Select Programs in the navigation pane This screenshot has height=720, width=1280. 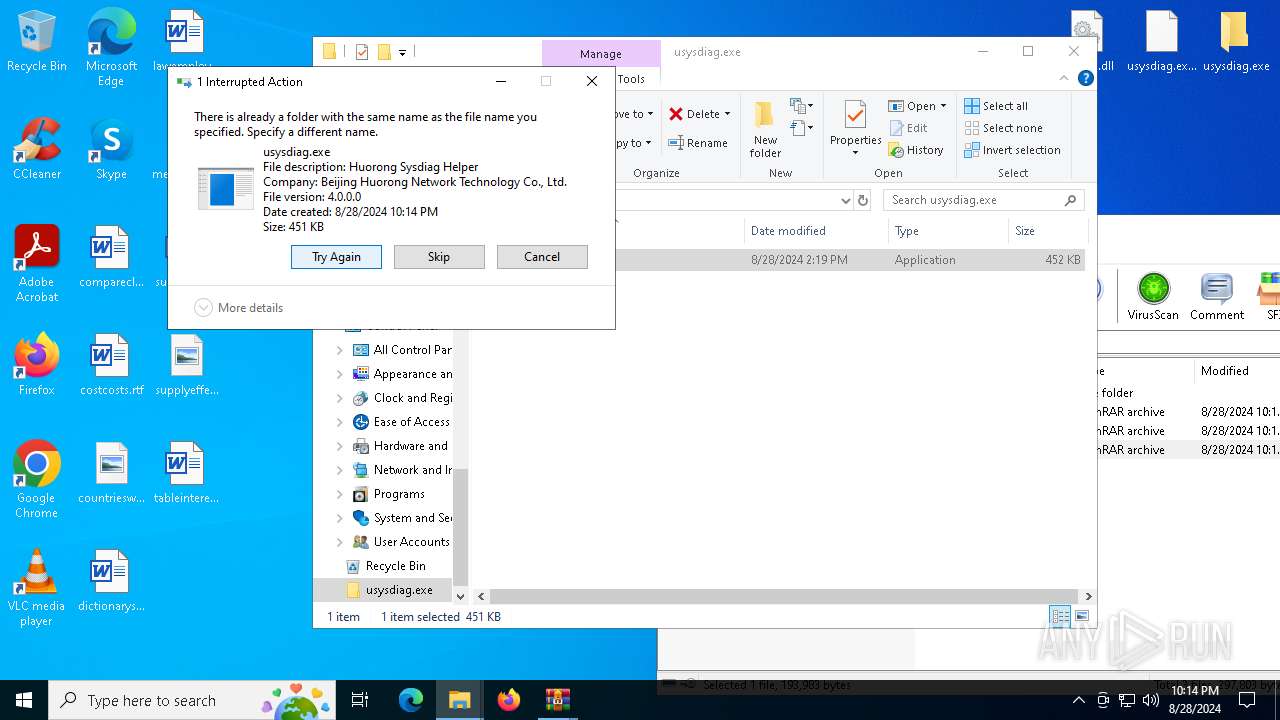[x=389, y=494]
